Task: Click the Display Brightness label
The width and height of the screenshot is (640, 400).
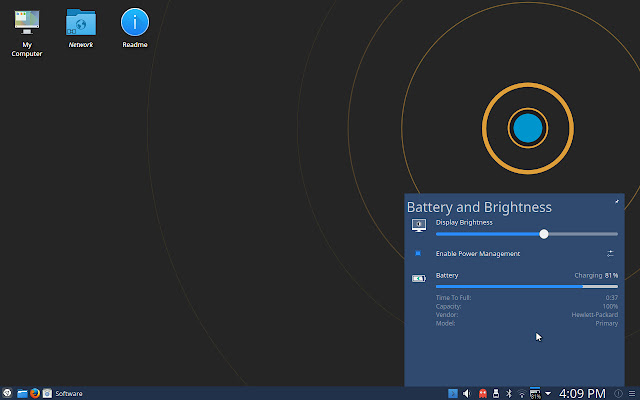Action: point(464,222)
